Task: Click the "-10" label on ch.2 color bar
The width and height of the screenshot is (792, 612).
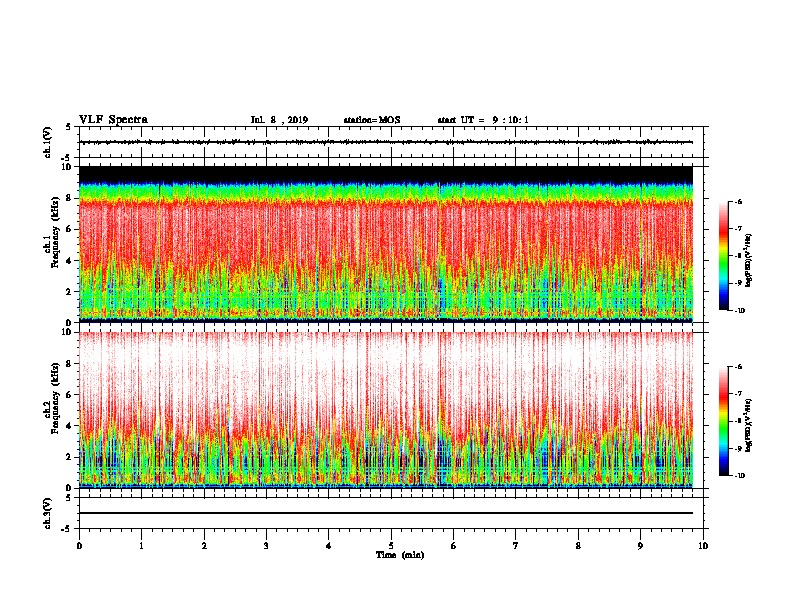Action: (740, 475)
